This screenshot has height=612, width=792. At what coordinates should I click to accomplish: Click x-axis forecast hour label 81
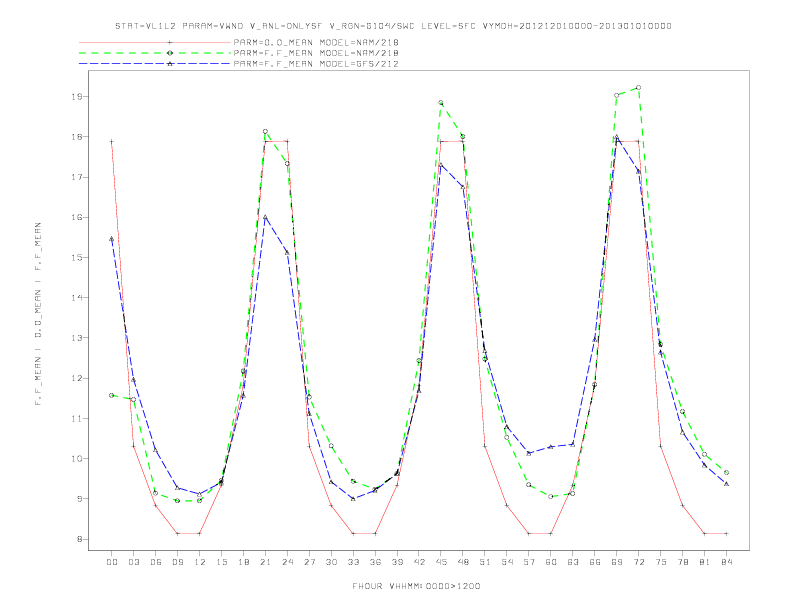705,562
